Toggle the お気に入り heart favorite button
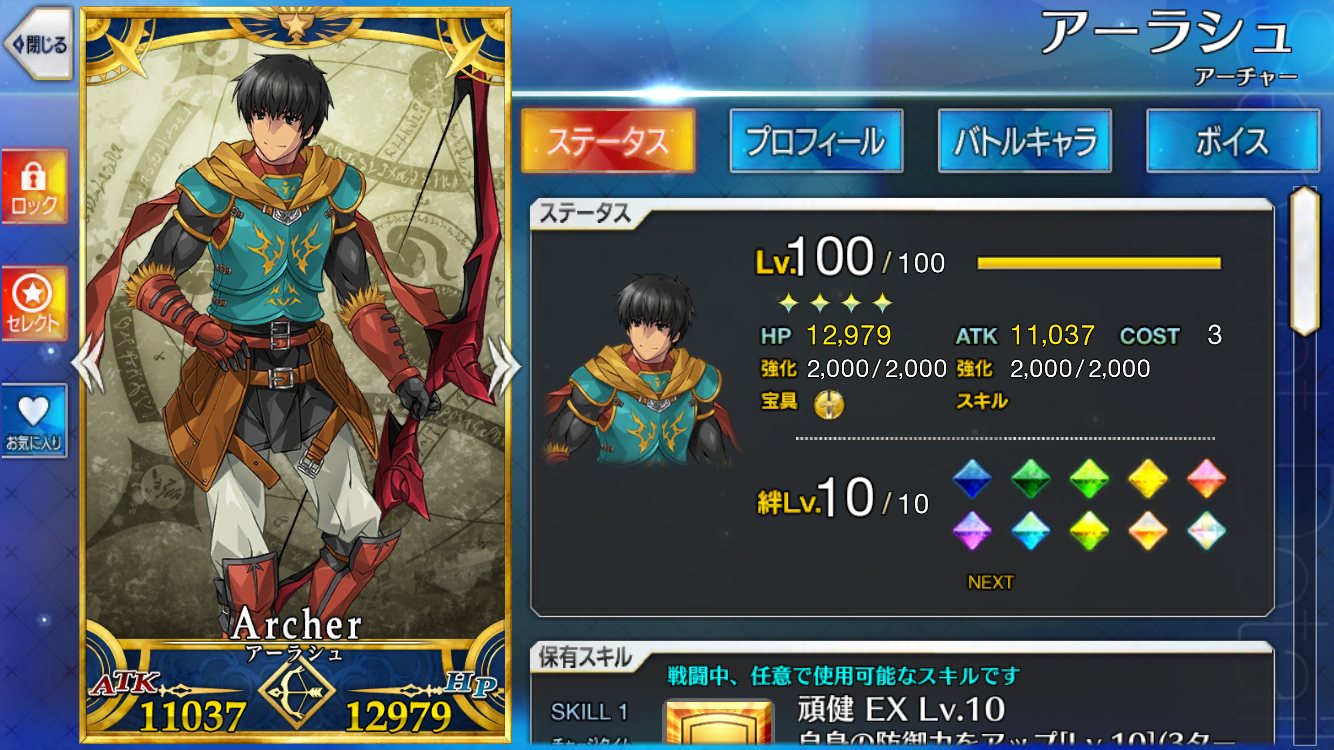 coord(35,421)
